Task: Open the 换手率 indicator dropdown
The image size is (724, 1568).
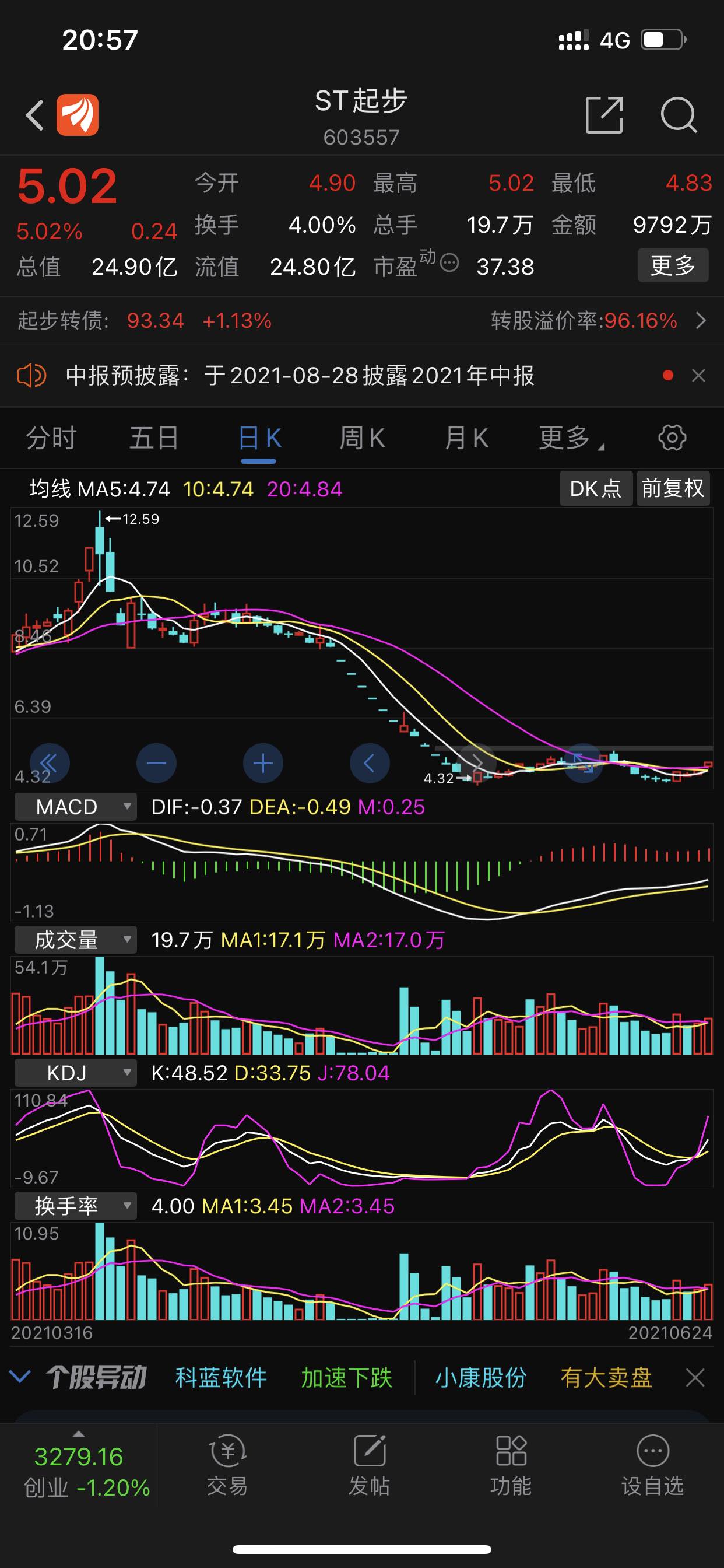Action: [x=75, y=1206]
